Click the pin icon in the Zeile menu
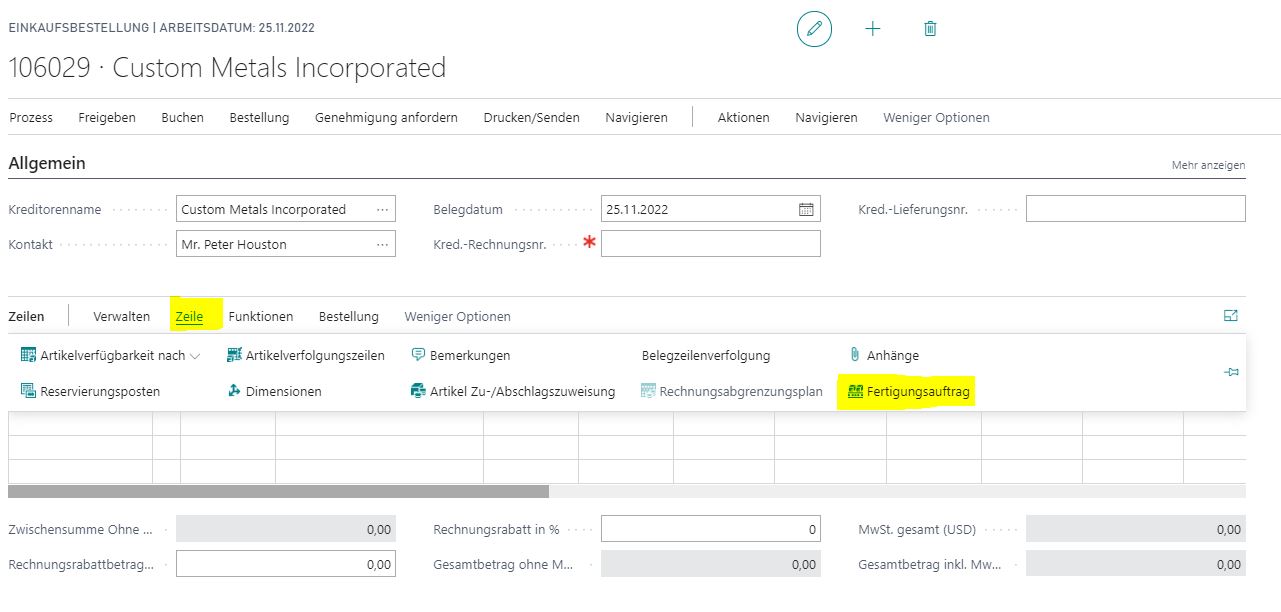 coord(1231,372)
